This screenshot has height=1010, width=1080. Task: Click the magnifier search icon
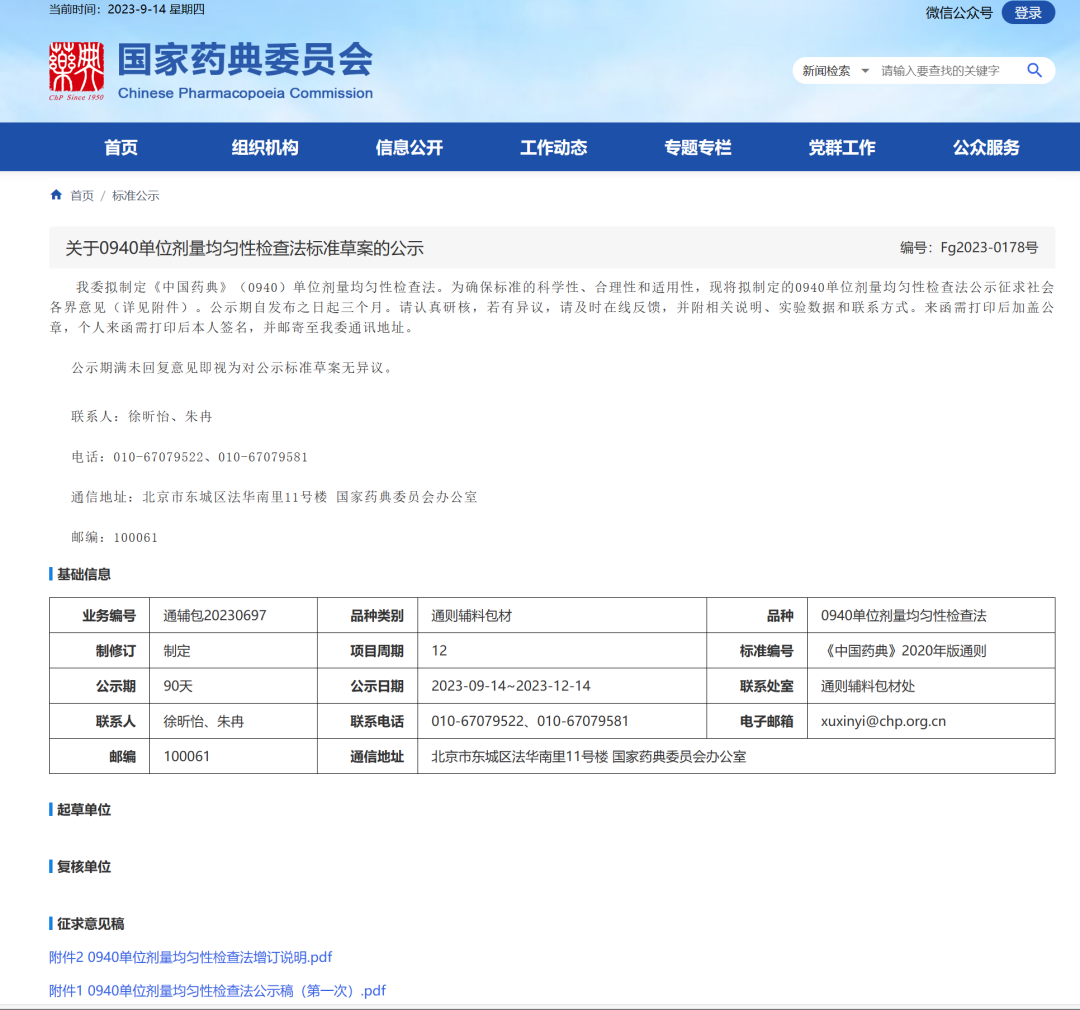coord(1034,70)
